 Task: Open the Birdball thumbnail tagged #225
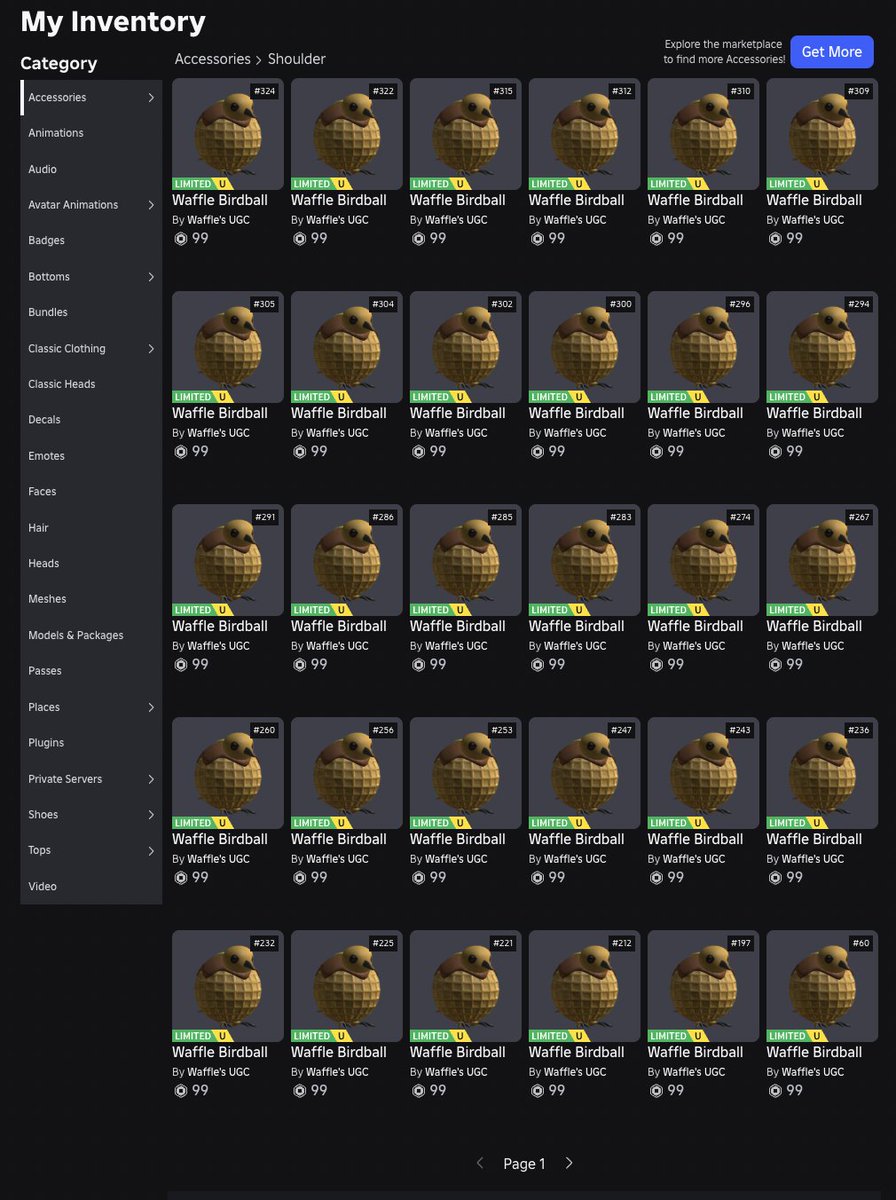[347, 986]
